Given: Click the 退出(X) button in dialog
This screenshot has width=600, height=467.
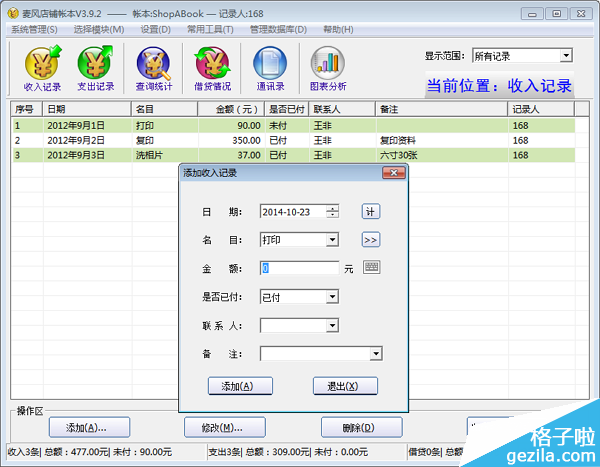Looking at the screenshot, I should pos(345,386).
